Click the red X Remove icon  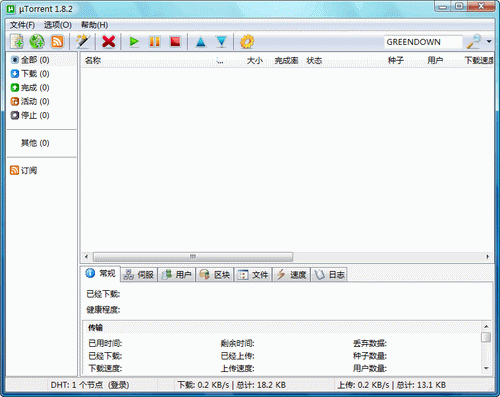click(108, 42)
